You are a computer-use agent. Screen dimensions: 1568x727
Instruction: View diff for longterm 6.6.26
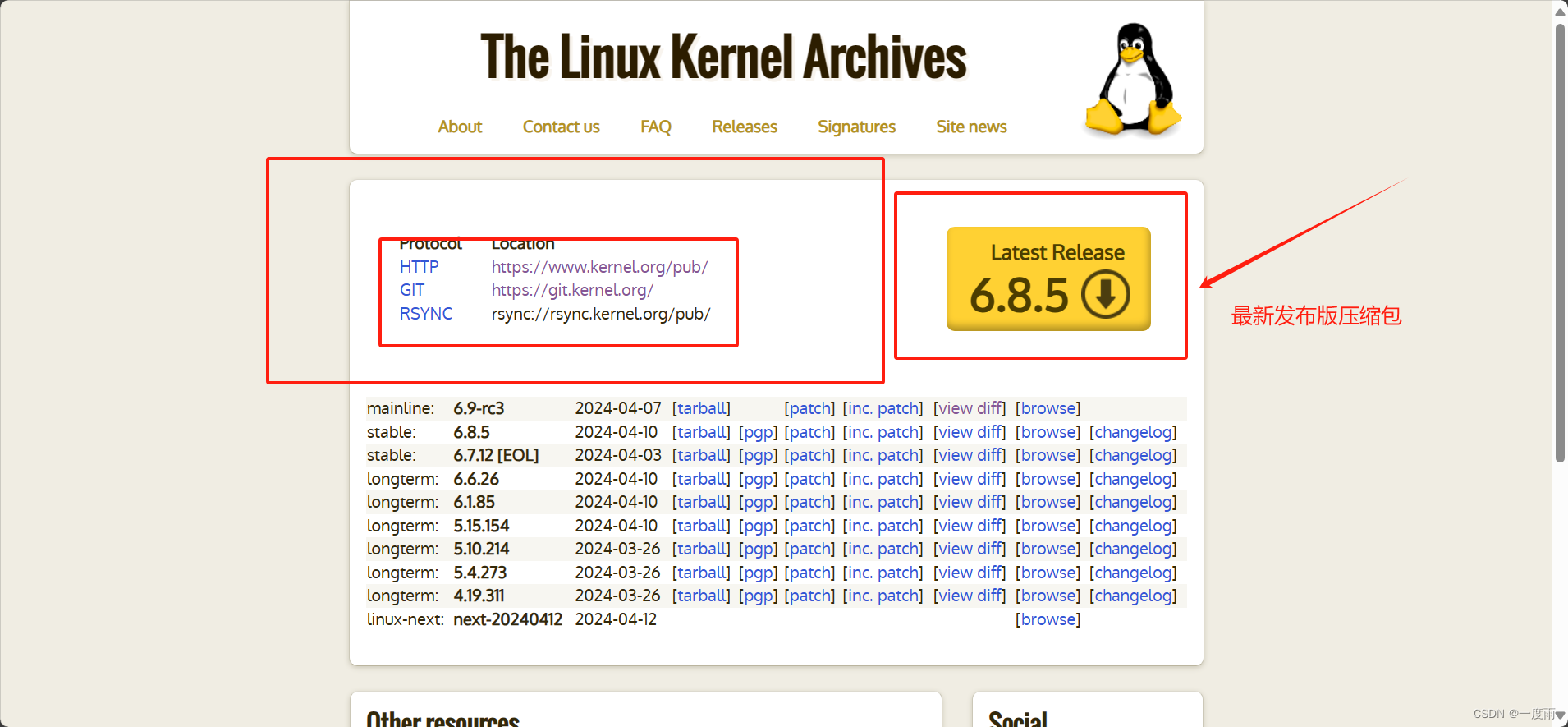970,479
